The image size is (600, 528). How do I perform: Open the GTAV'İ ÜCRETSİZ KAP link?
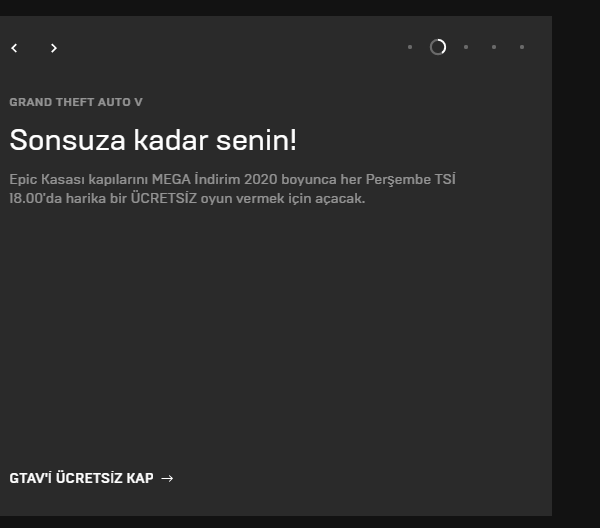pyautogui.click(x=91, y=478)
